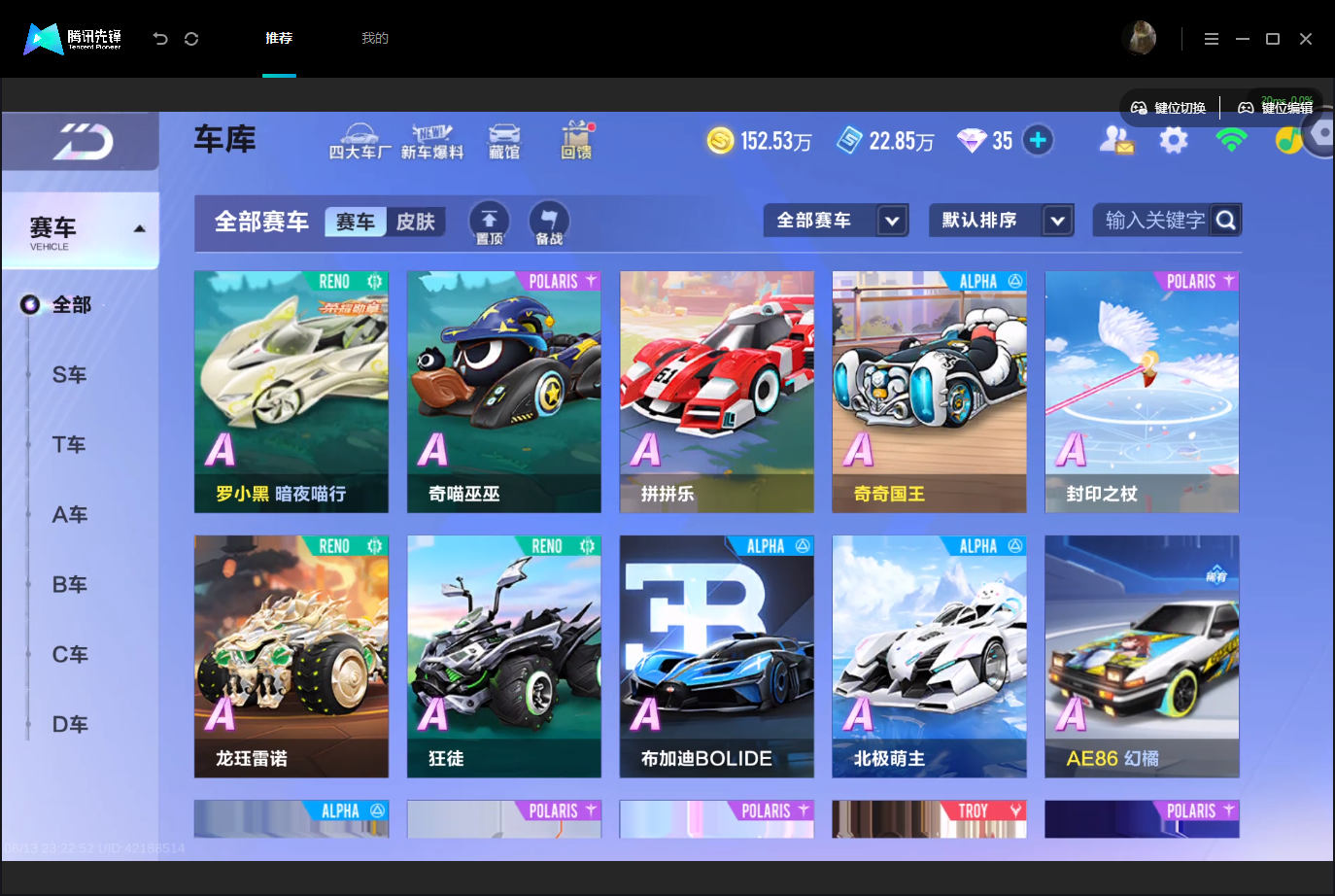Select the 全部 radio category
The height and width of the screenshot is (896, 1335).
[x=56, y=305]
